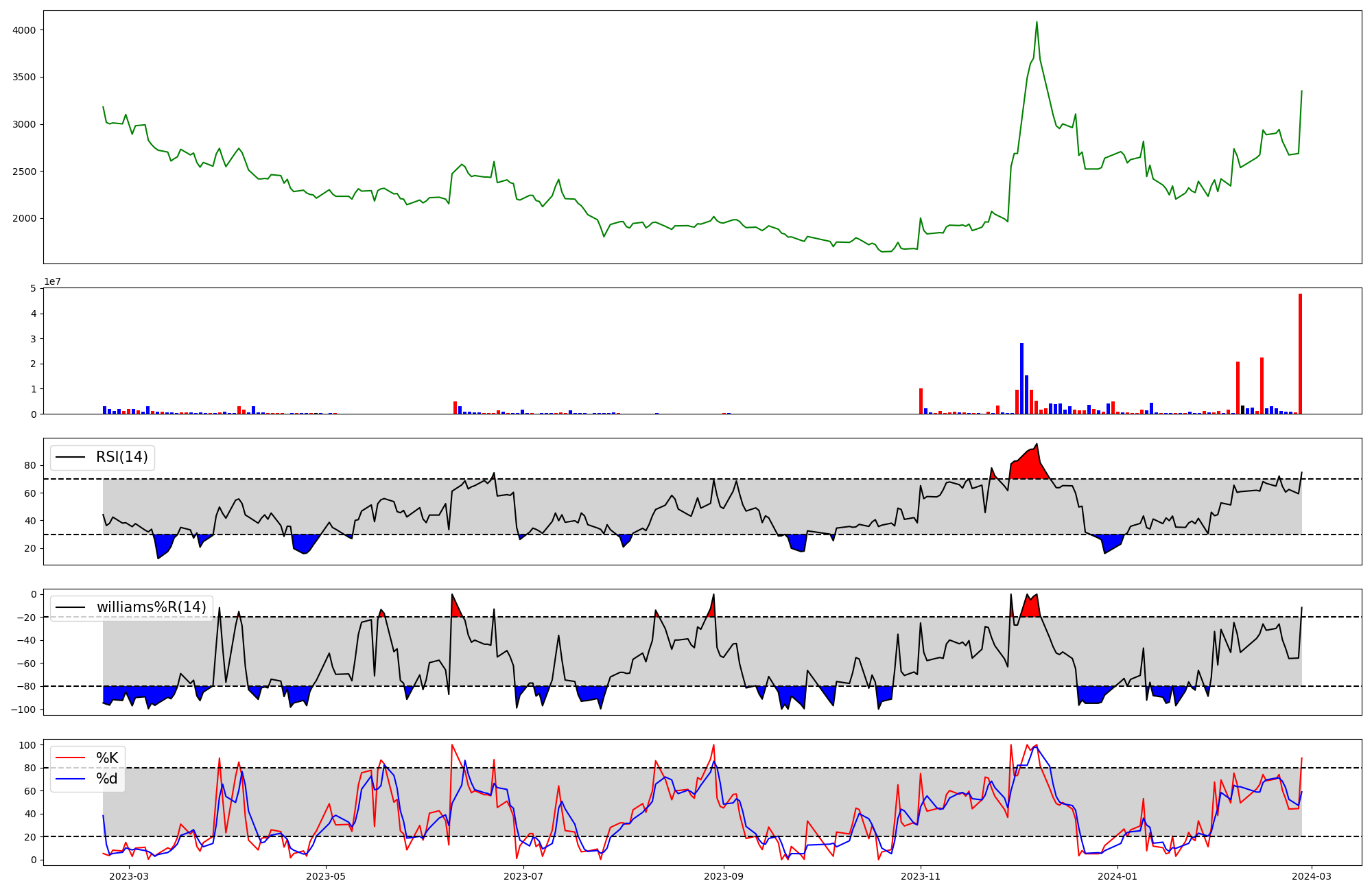Click the 2023-07 x-axis date label

[523, 876]
